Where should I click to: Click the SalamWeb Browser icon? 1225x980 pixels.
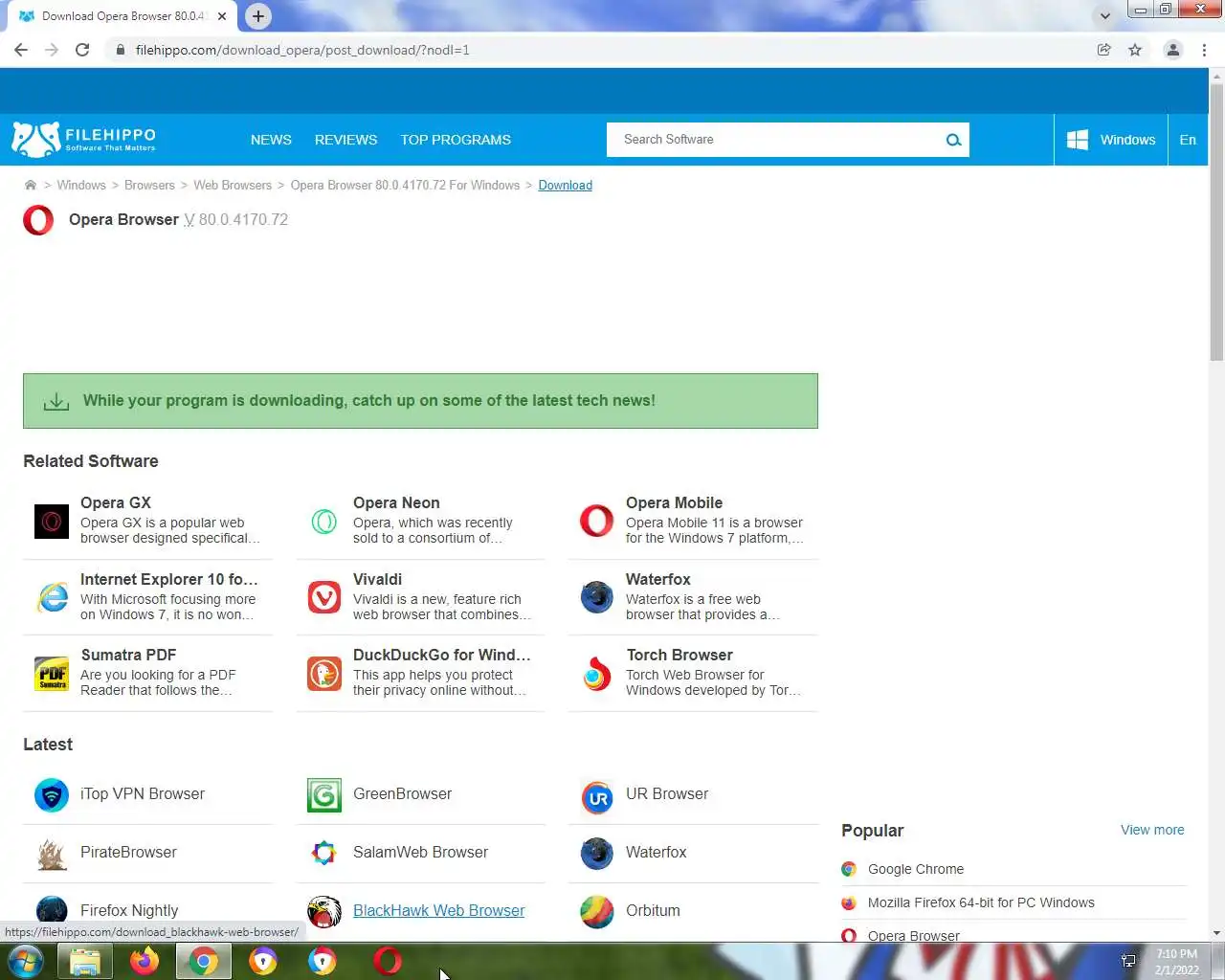coord(324,853)
